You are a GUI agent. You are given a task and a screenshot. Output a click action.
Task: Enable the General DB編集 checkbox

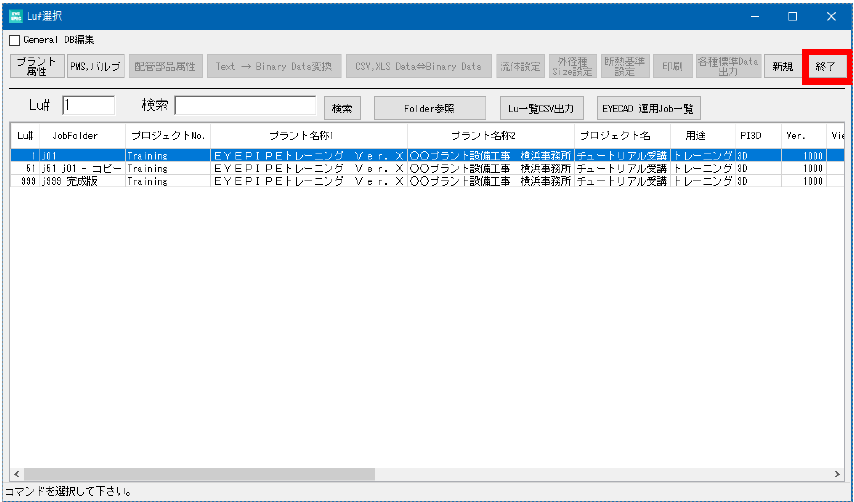click(15, 40)
